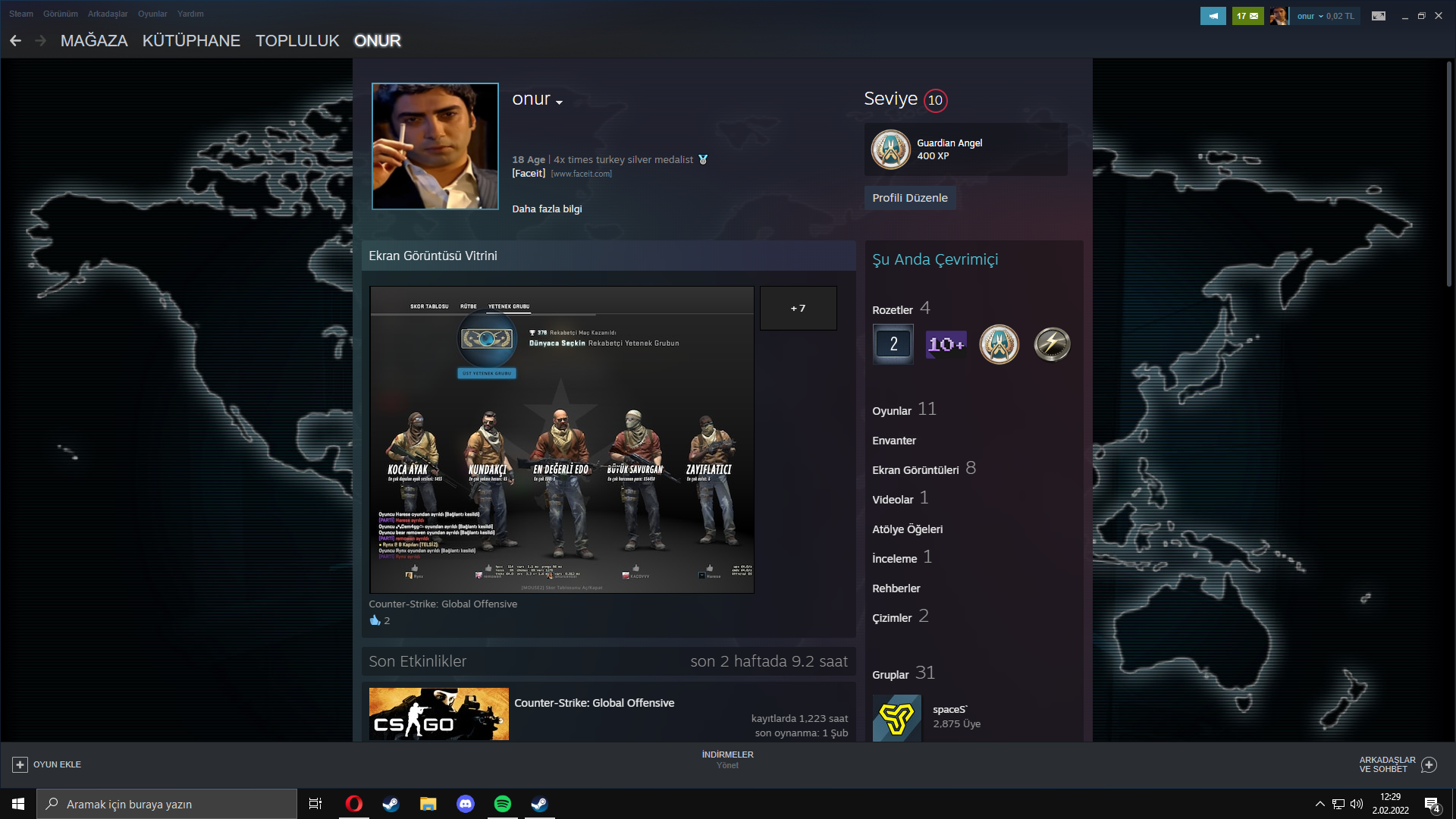The height and width of the screenshot is (819, 1456).
Task: Open Task View on the taskbar
Action: (x=315, y=804)
